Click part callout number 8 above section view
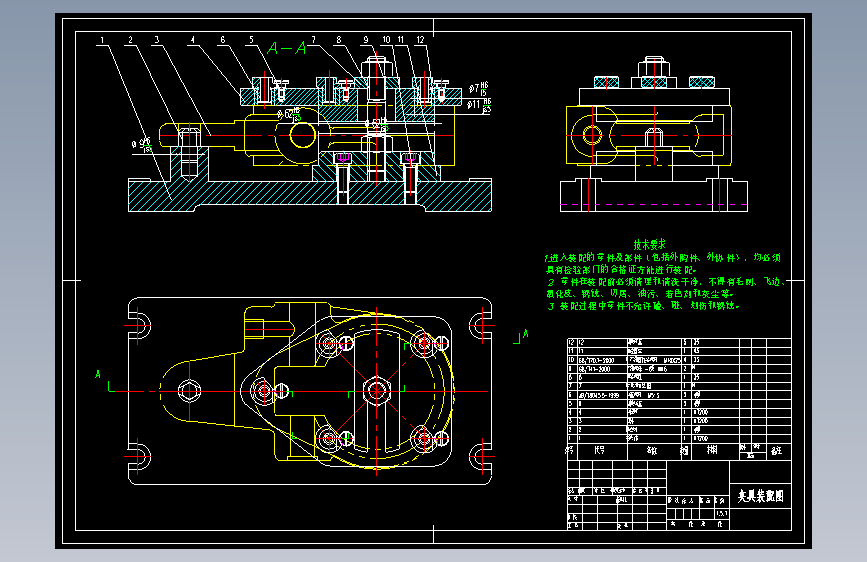Image resolution: width=867 pixels, height=562 pixels. tap(339, 40)
